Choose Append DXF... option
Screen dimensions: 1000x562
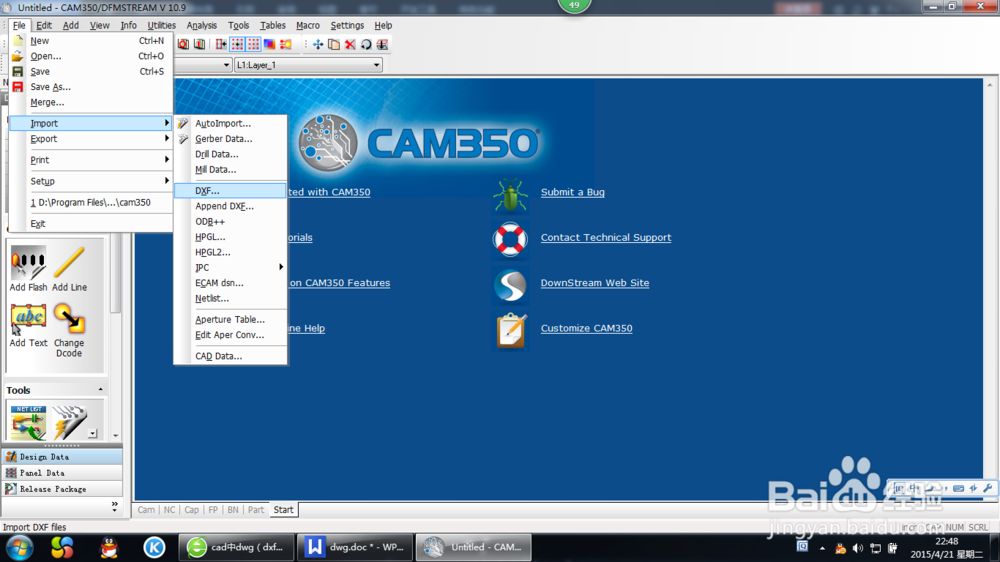(230, 206)
